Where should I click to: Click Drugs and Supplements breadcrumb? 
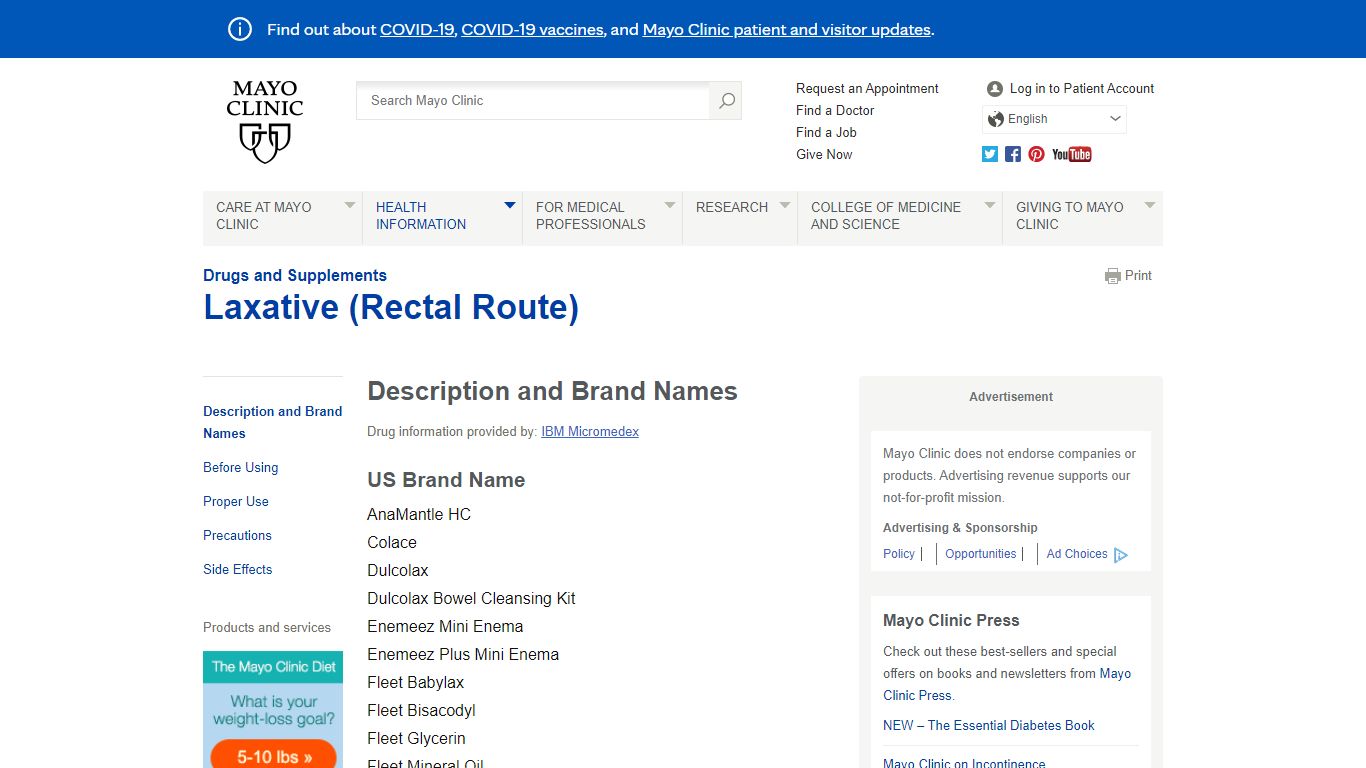[x=295, y=276]
